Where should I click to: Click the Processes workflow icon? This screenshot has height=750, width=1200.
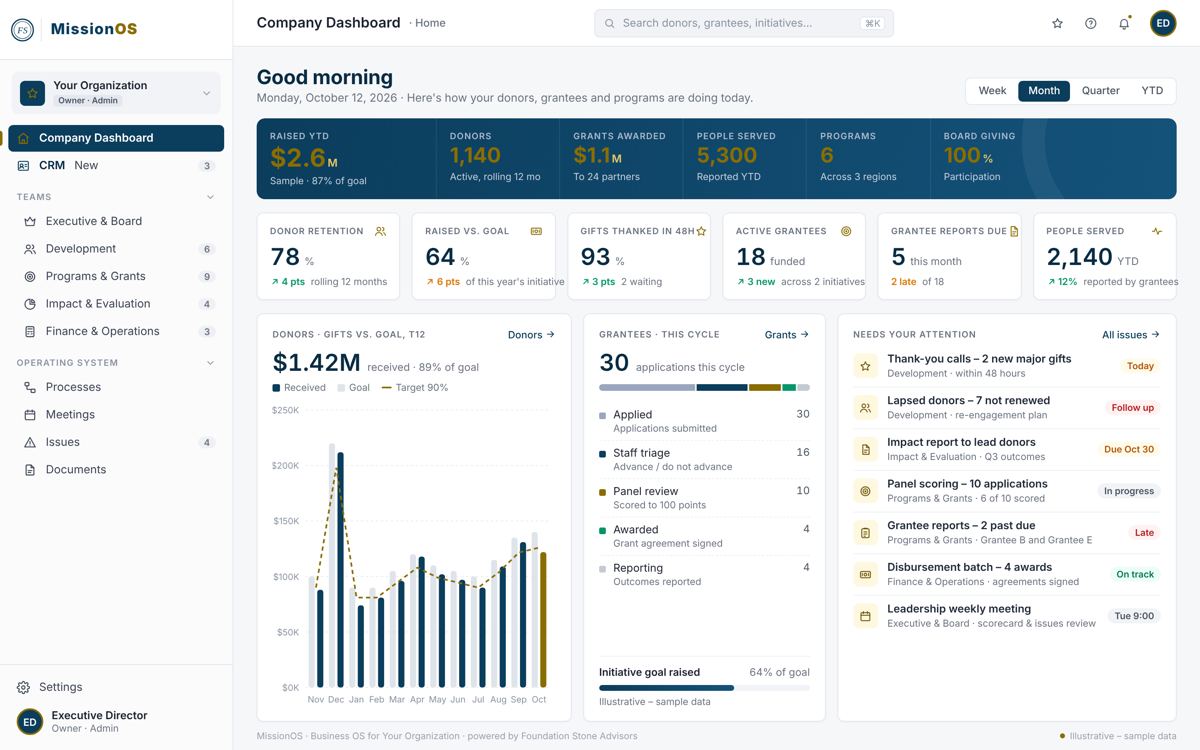(30, 387)
